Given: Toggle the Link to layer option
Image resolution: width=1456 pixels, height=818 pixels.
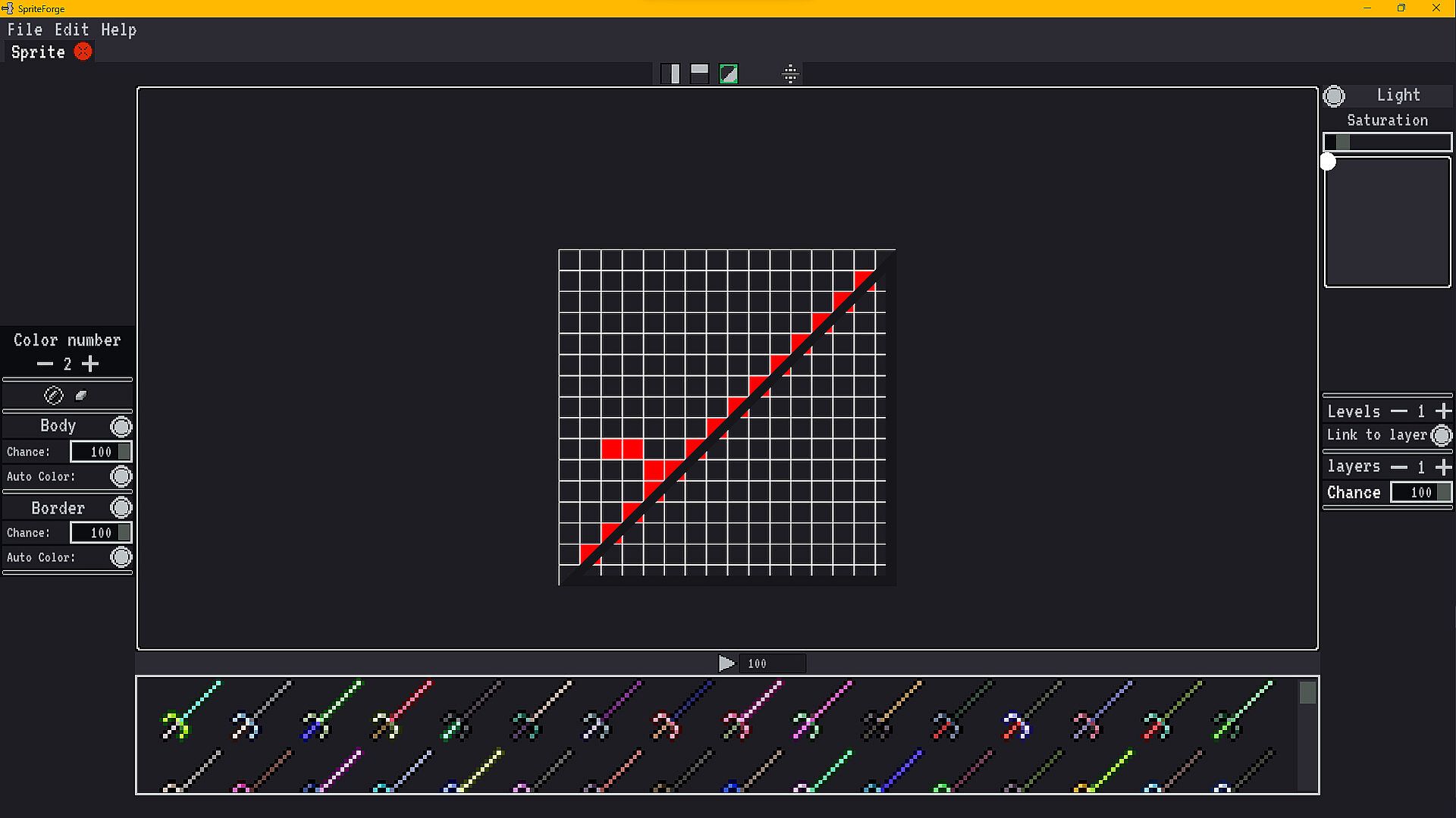Looking at the screenshot, I should [x=1441, y=435].
